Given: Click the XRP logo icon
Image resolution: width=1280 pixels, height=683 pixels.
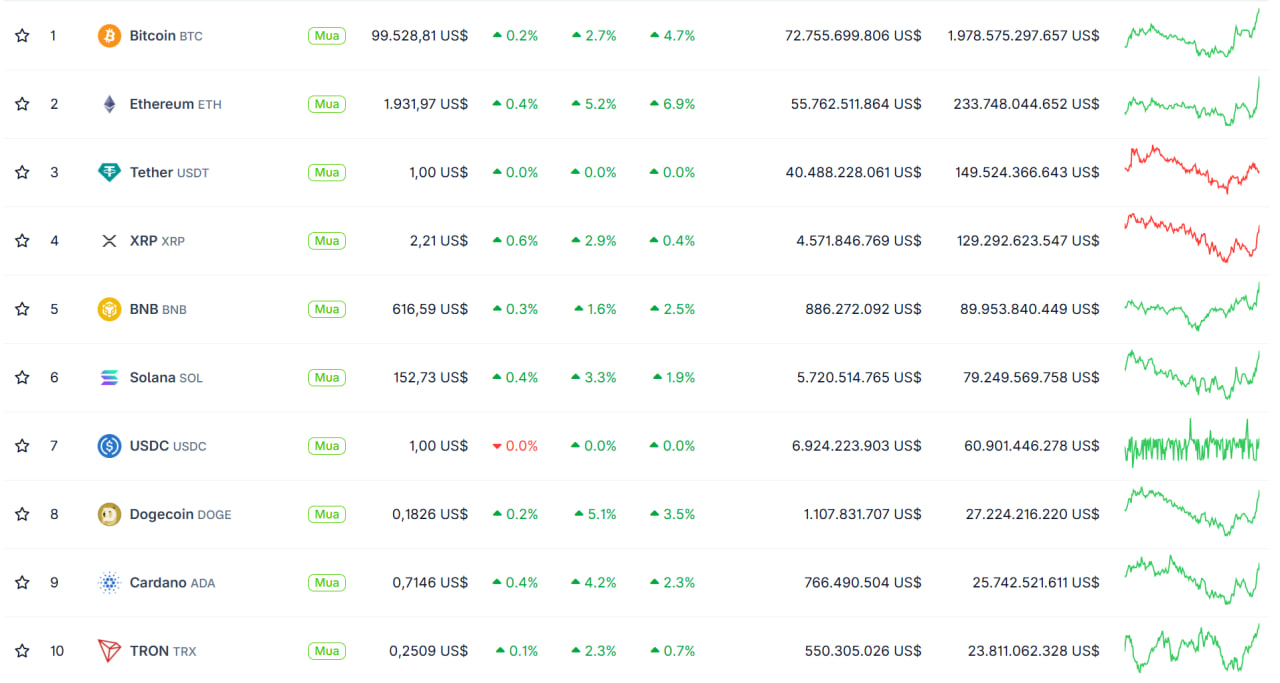Looking at the screenshot, I should tap(109, 241).
